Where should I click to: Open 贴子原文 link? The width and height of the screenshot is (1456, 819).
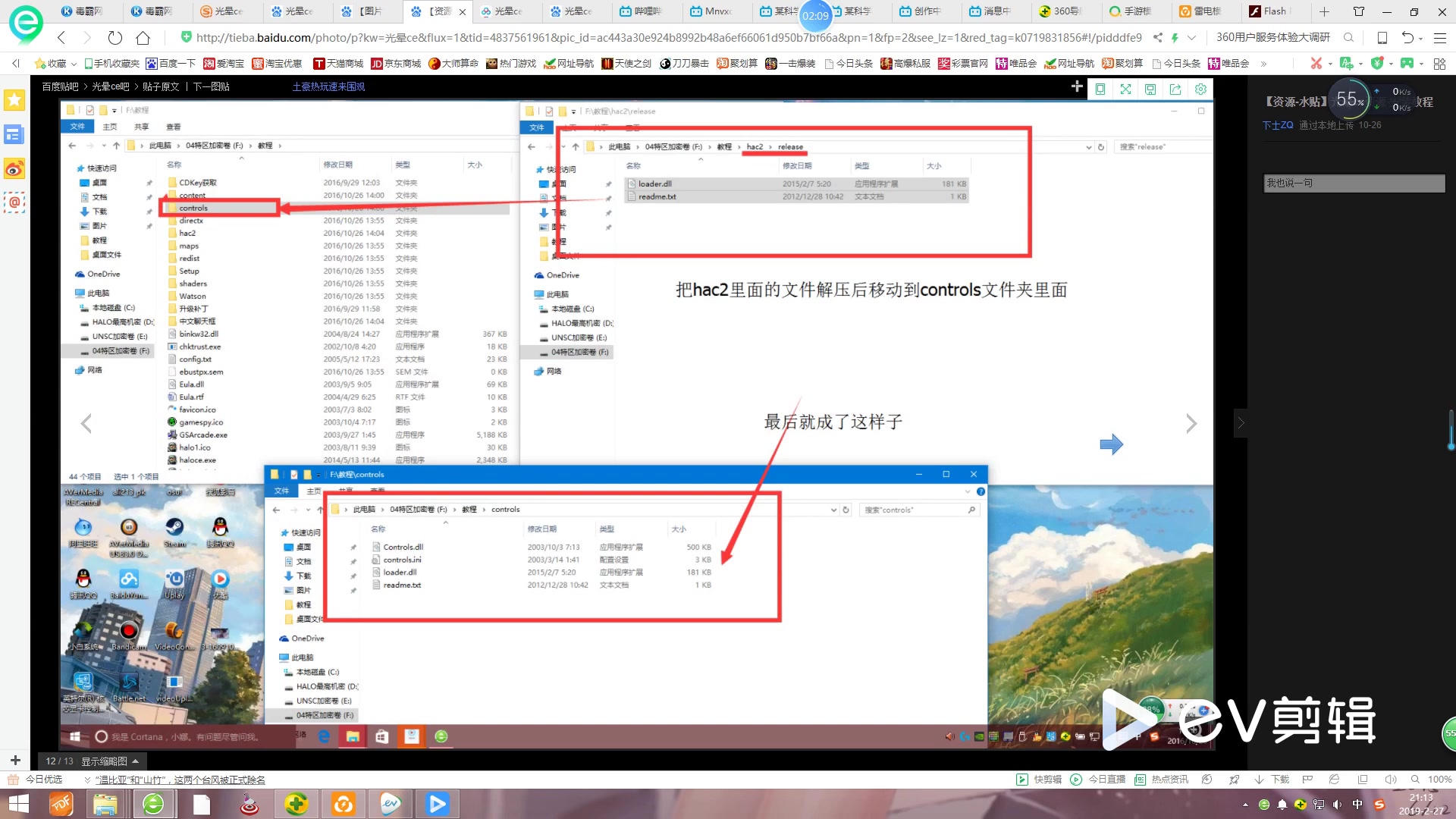161,86
